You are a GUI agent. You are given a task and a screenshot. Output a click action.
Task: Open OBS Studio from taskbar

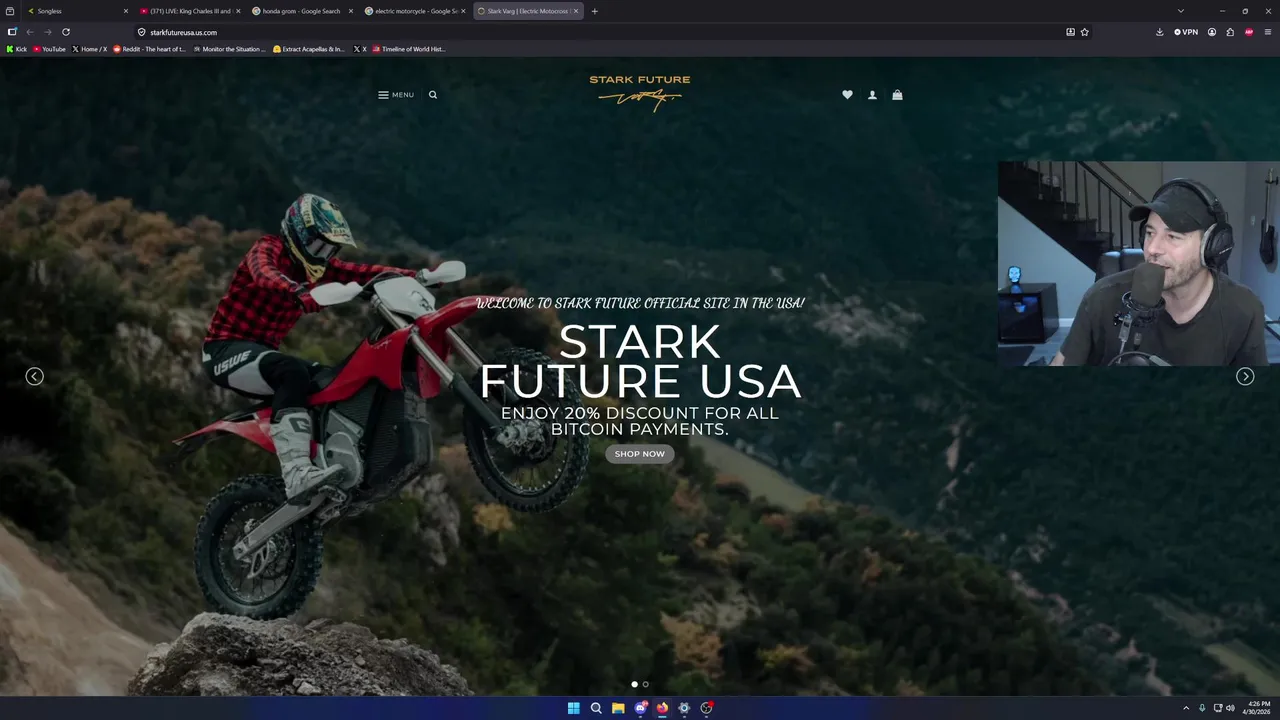pyautogui.click(x=706, y=708)
